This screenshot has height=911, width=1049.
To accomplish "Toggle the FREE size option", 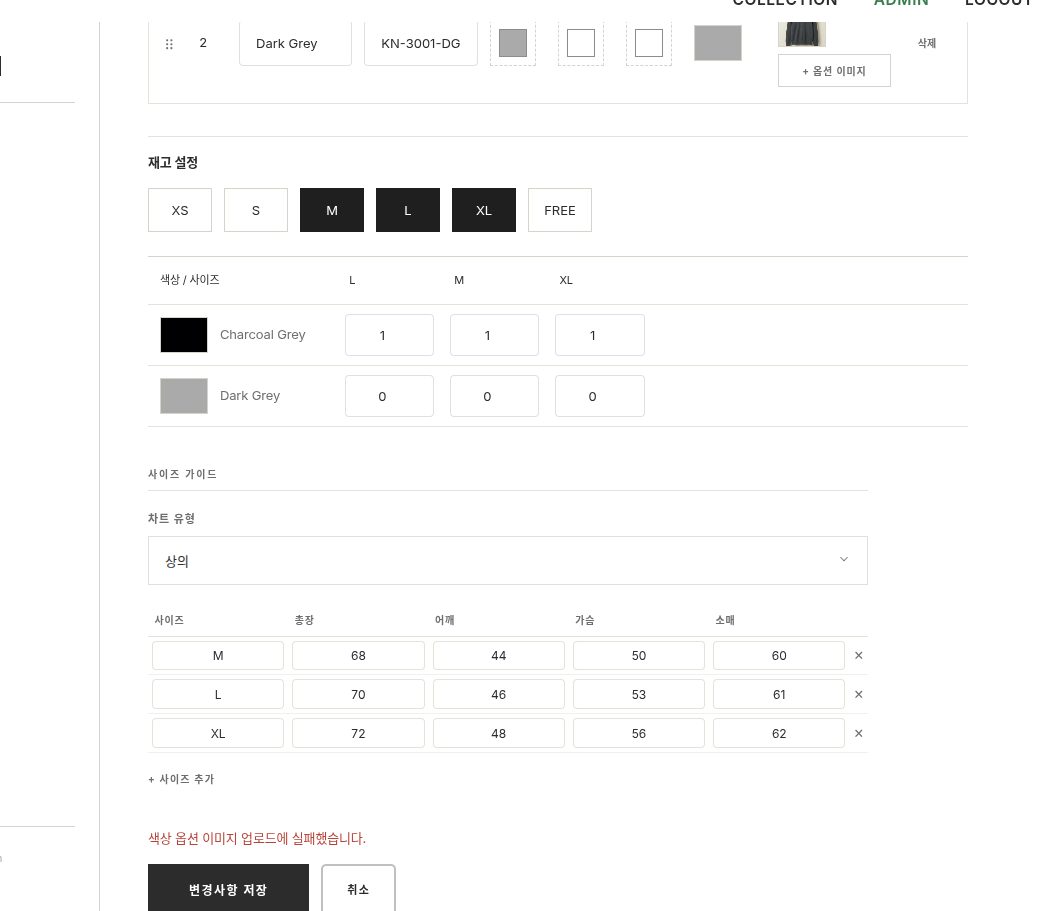I will pyautogui.click(x=560, y=210).
